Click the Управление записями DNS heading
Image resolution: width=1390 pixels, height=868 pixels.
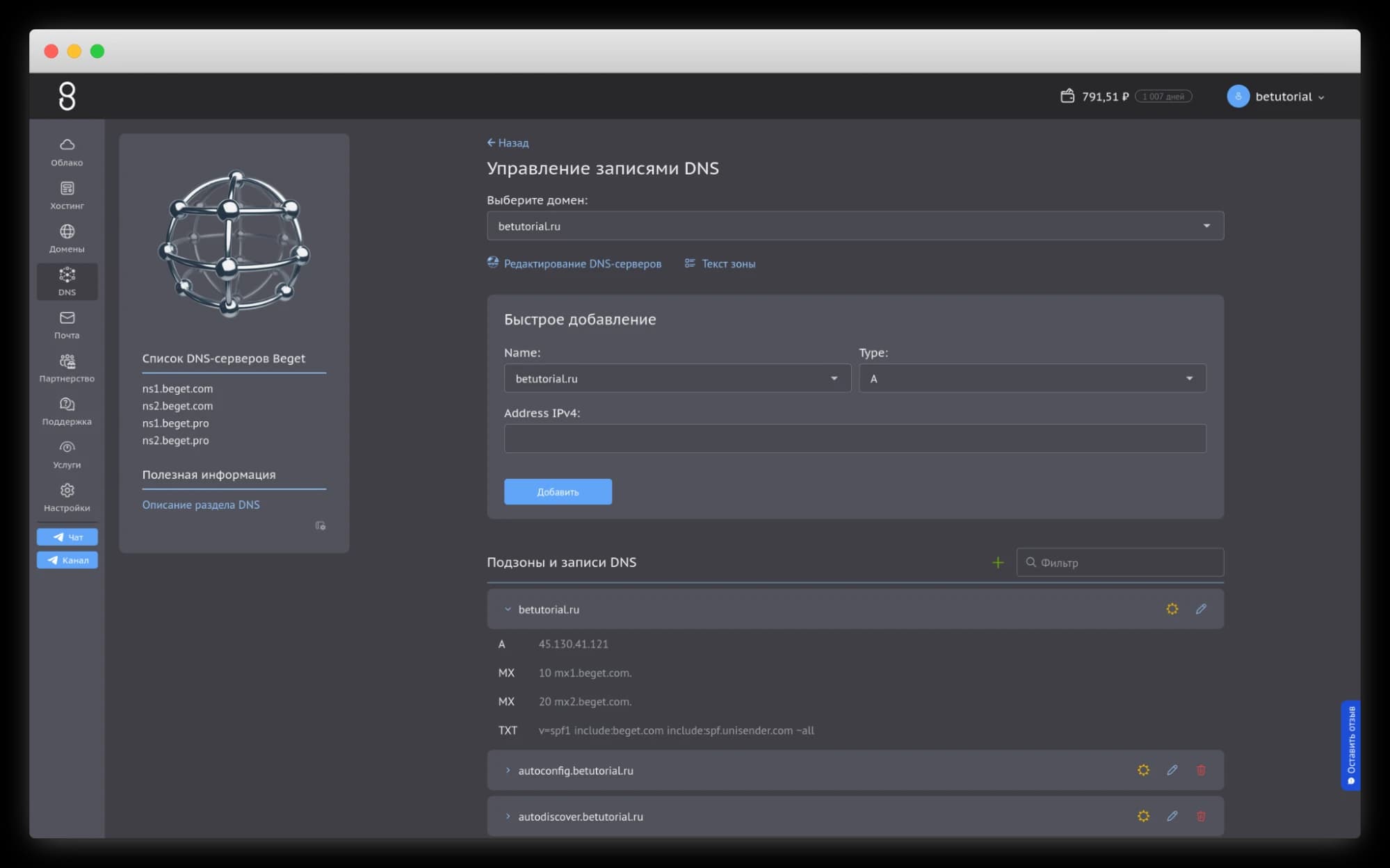[x=602, y=168]
